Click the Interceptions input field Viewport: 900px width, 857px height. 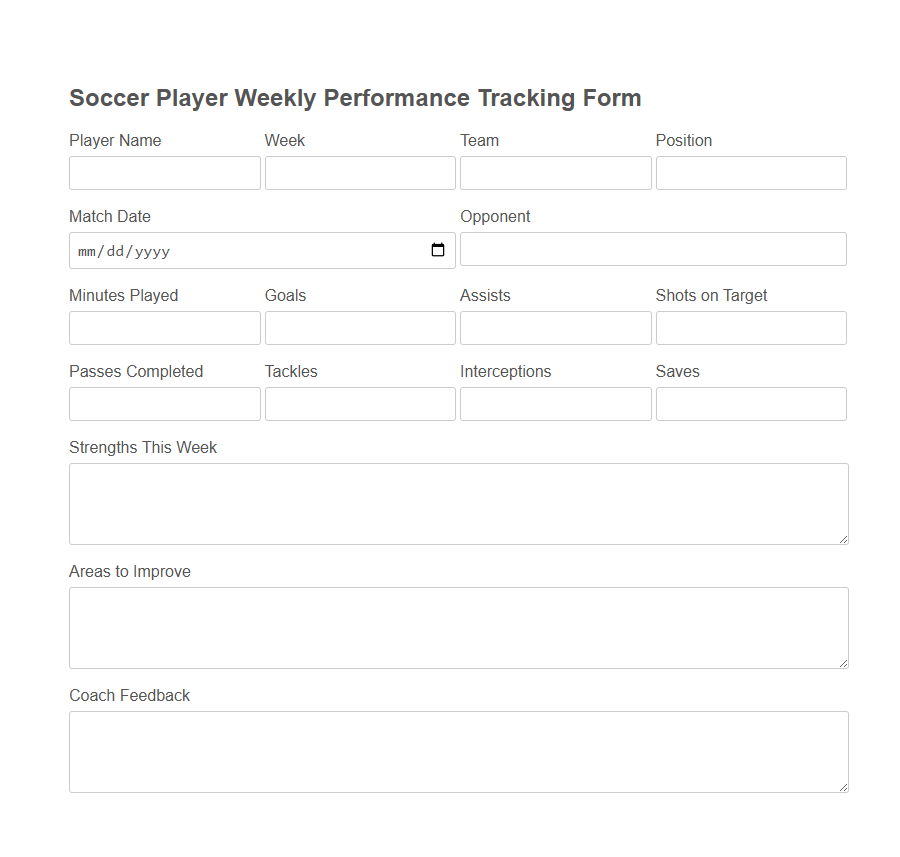click(x=555, y=404)
